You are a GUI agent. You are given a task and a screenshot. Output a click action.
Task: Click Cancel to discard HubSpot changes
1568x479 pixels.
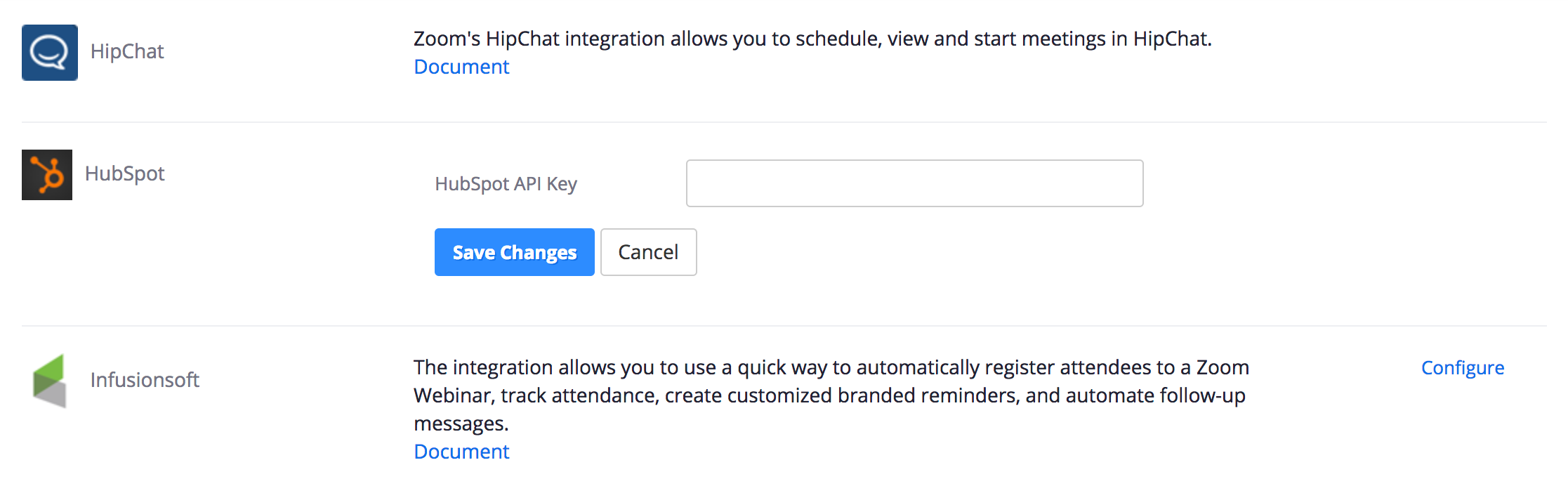pos(647,251)
